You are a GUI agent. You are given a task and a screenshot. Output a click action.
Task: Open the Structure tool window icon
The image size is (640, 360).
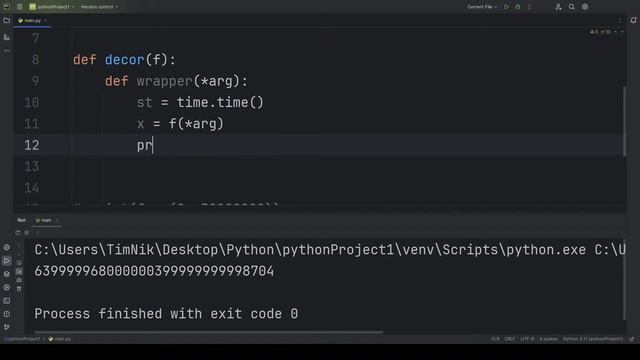(7, 37)
